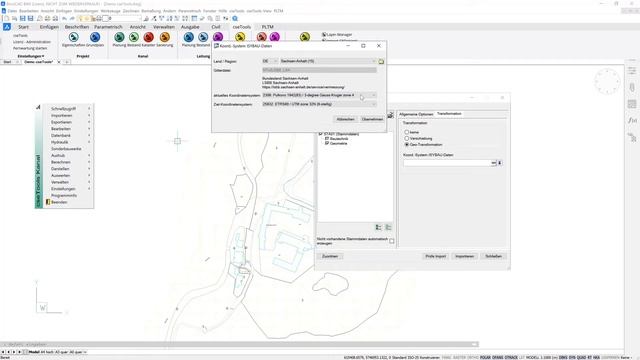Open the Civil ribbon tab
Image resolution: width=640 pixels, height=360 pixels.
[216, 27]
